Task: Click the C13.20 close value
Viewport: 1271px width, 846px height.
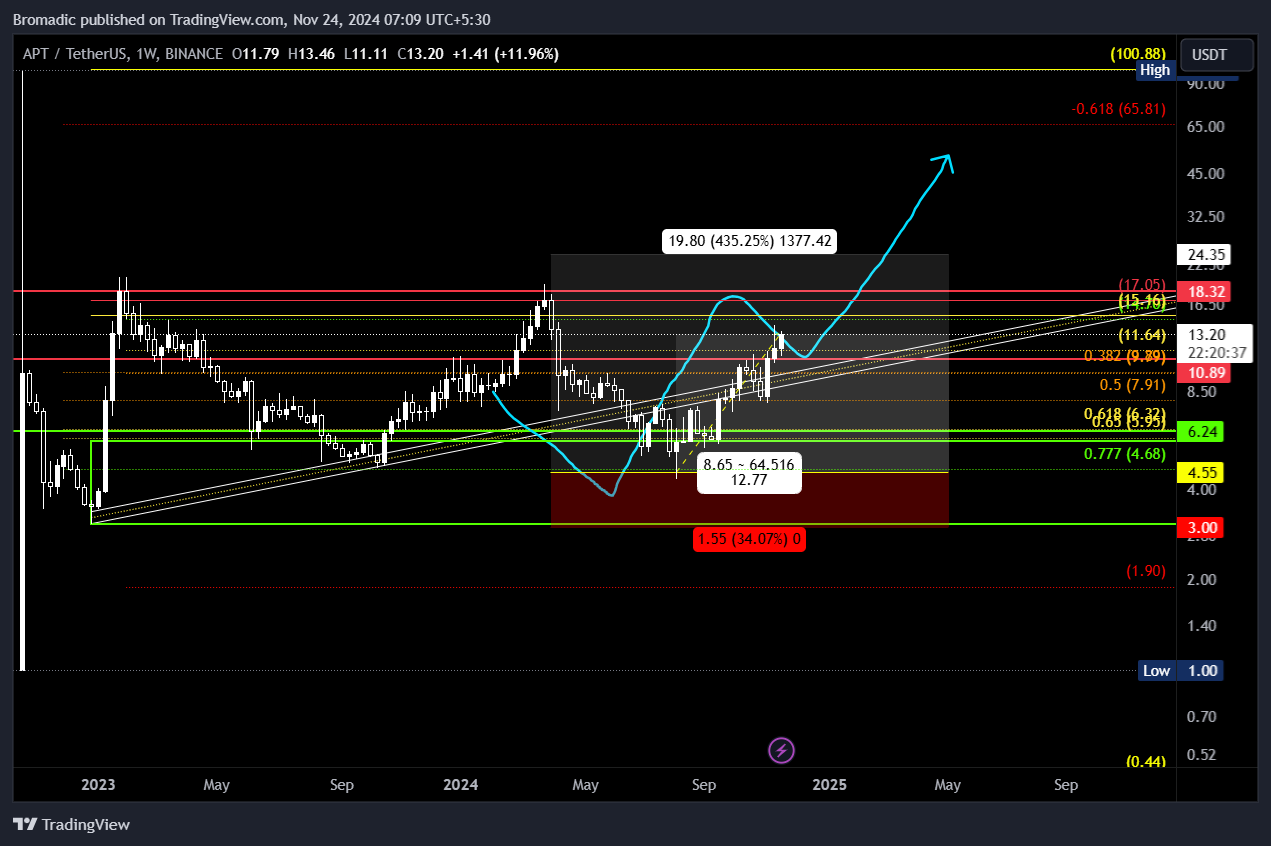Action: point(420,54)
